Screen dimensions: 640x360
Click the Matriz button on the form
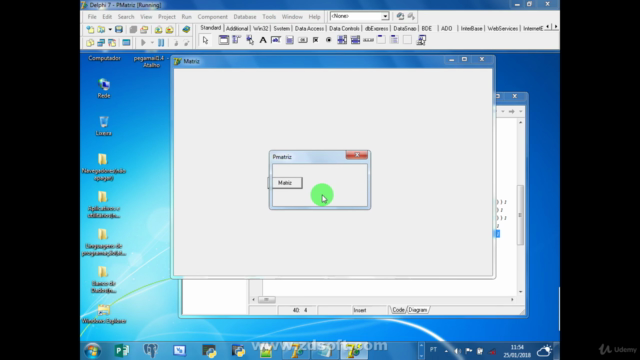click(x=285, y=183)
